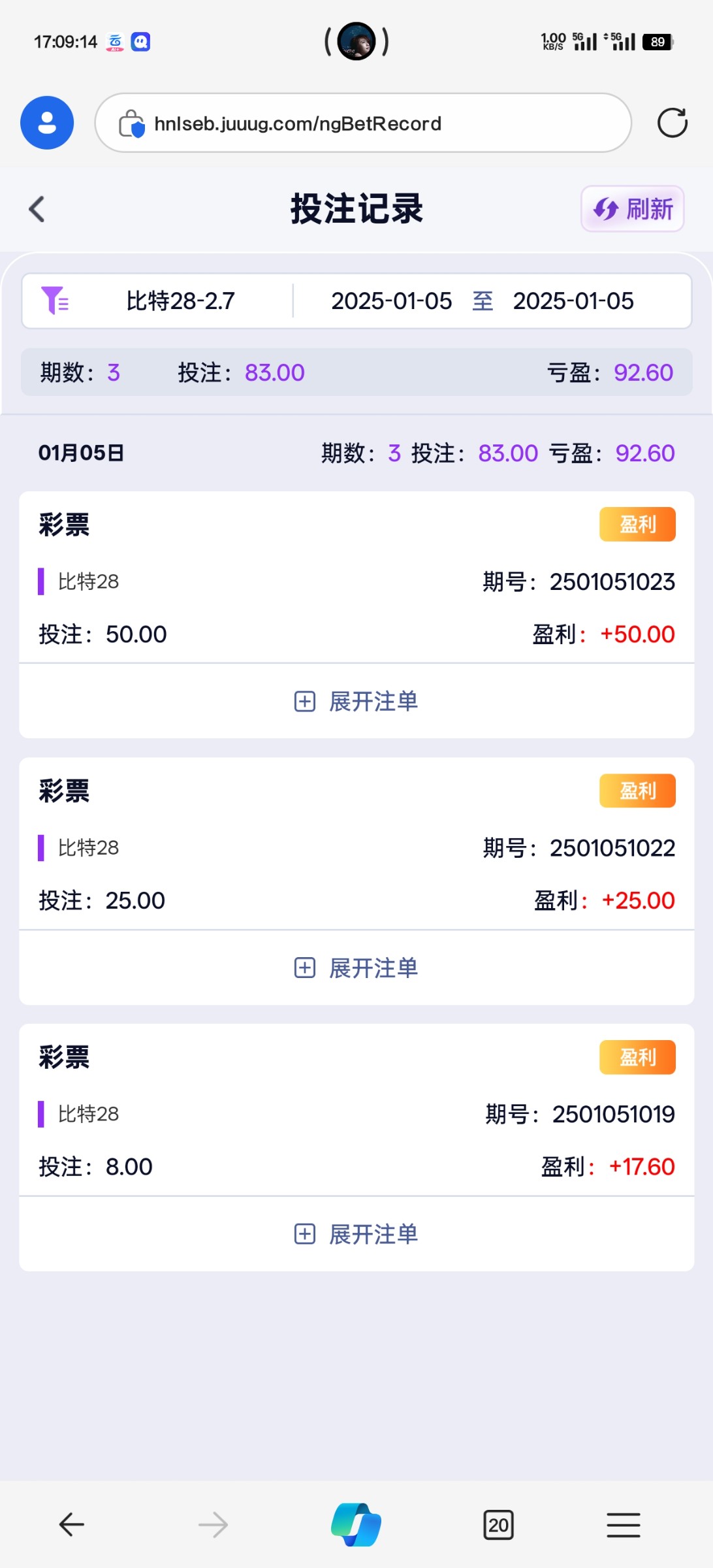
Task: Expand 展开注单 for issue 2501051023
Action: pos(356,701)
